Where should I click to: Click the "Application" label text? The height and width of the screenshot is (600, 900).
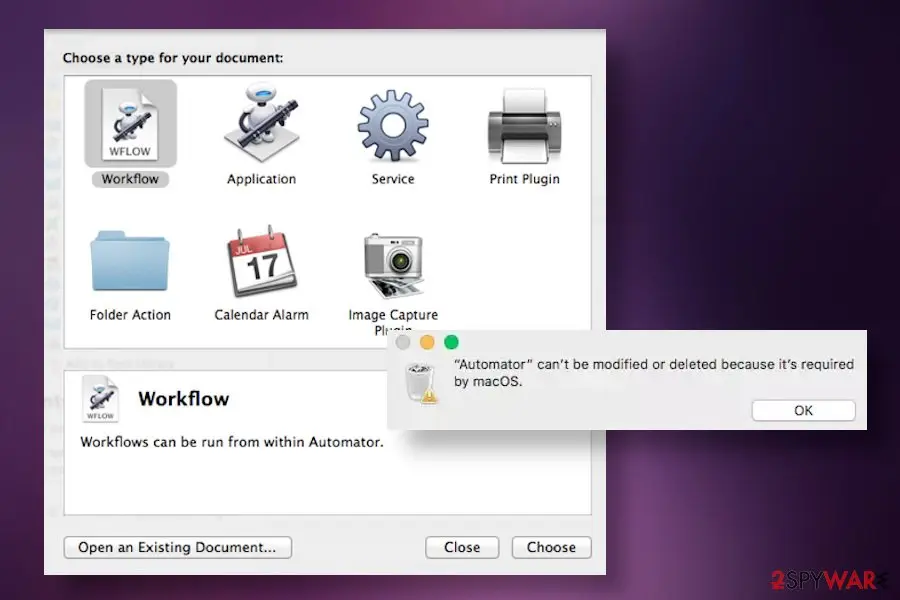pyautogui.click(x=262, y=179)
